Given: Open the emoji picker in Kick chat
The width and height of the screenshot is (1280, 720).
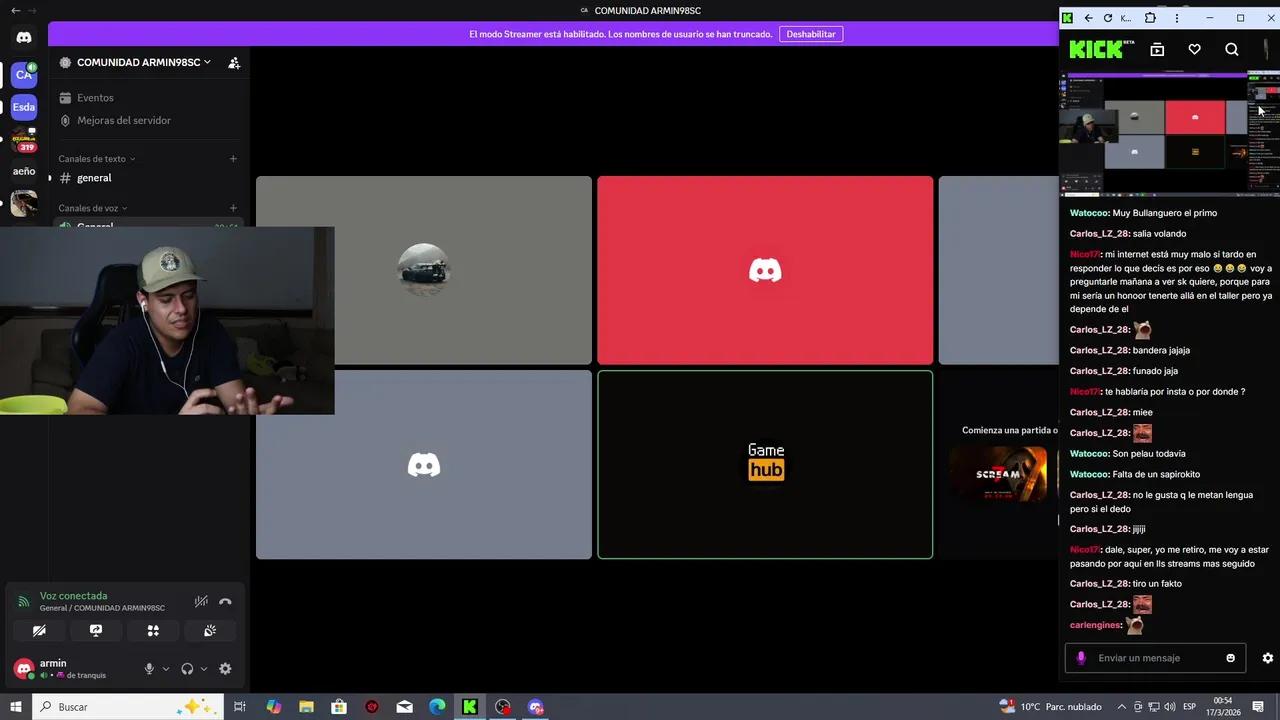Looking at the screenshot, I should tap(1230, 658).
